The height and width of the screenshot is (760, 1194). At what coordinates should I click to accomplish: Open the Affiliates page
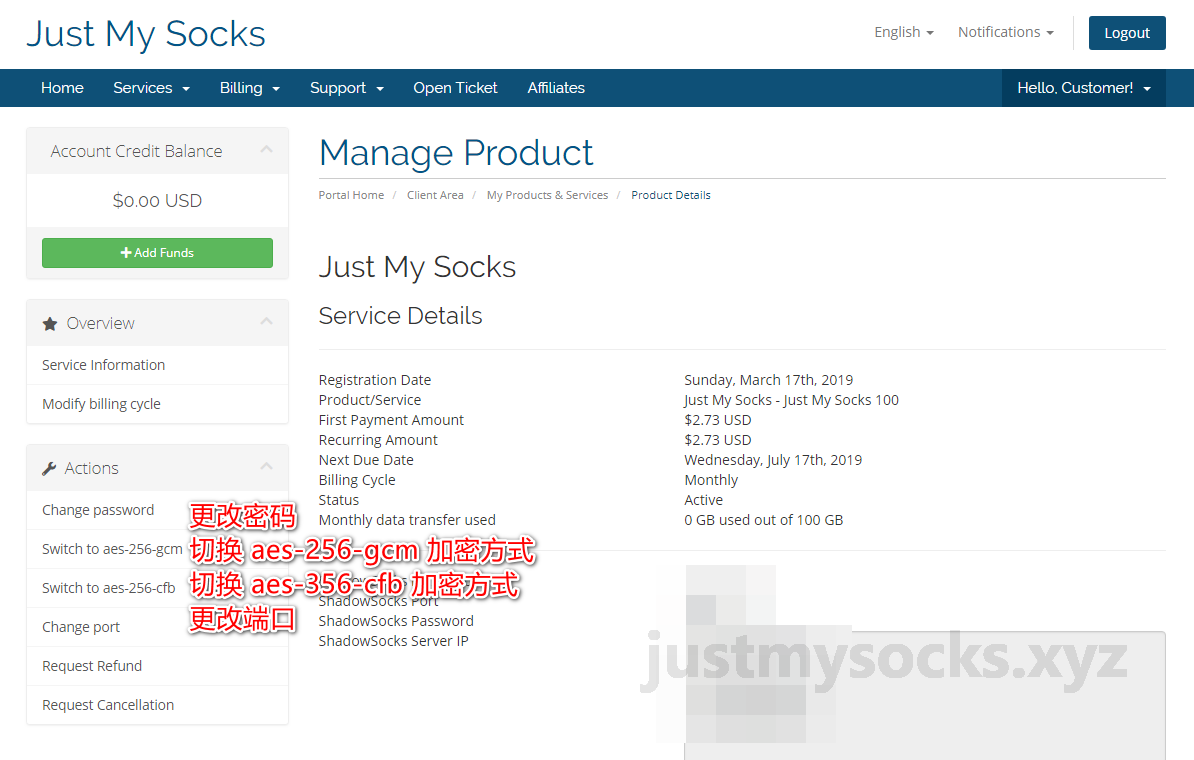coord(556,88)
